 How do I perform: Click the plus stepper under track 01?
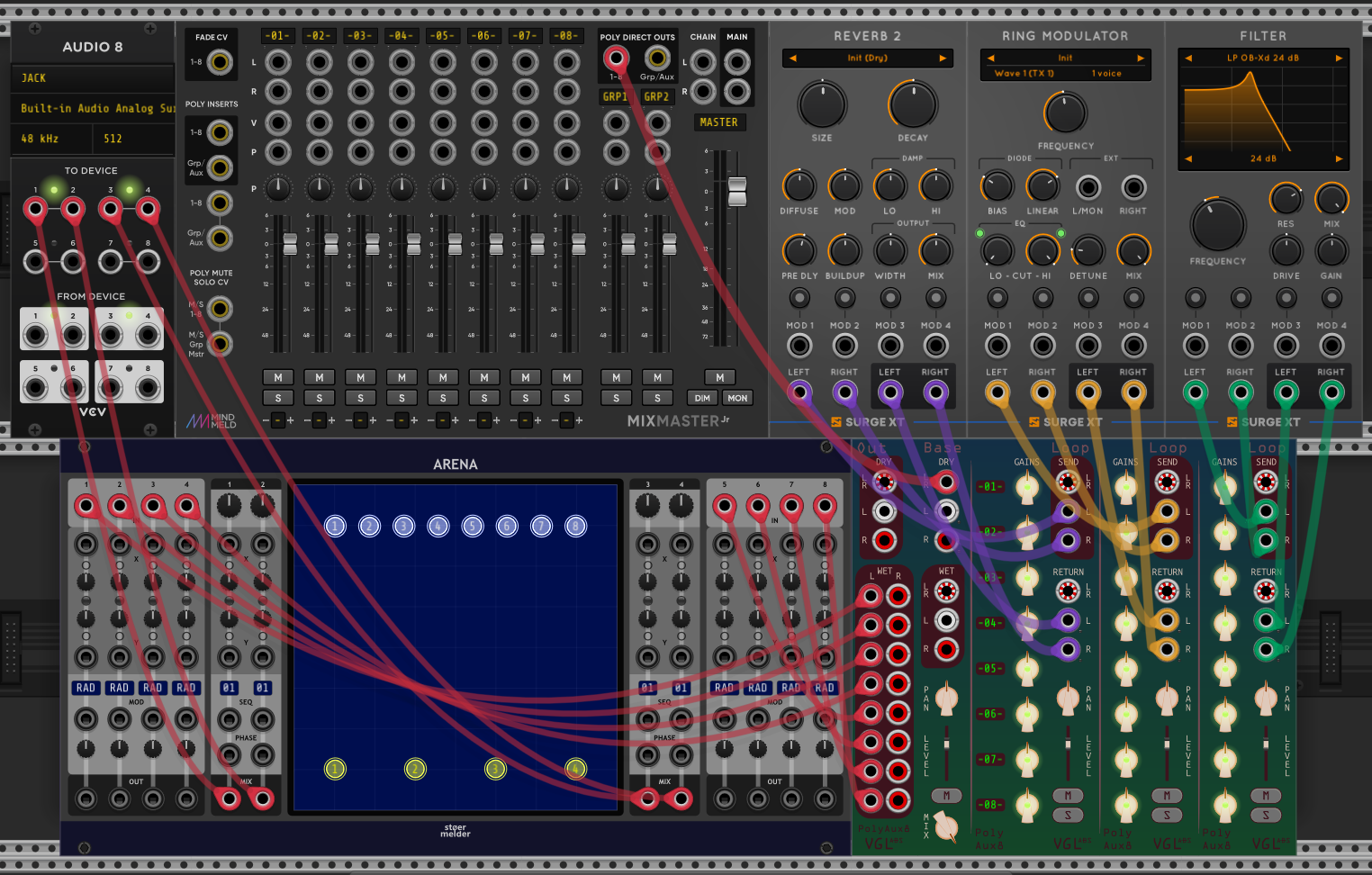coord(290,420)
